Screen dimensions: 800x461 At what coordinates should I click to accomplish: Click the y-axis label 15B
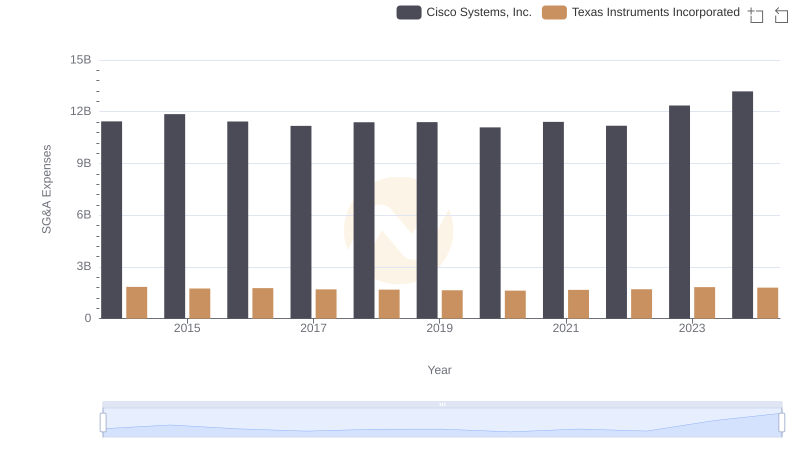(x=81, y=60)
